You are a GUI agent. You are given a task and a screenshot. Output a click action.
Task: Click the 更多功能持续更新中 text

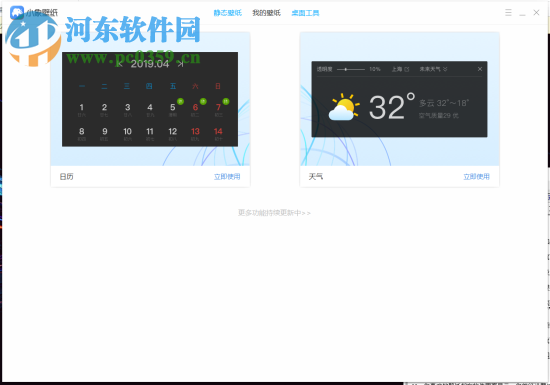pyautogui.click(x=274, y=213)
